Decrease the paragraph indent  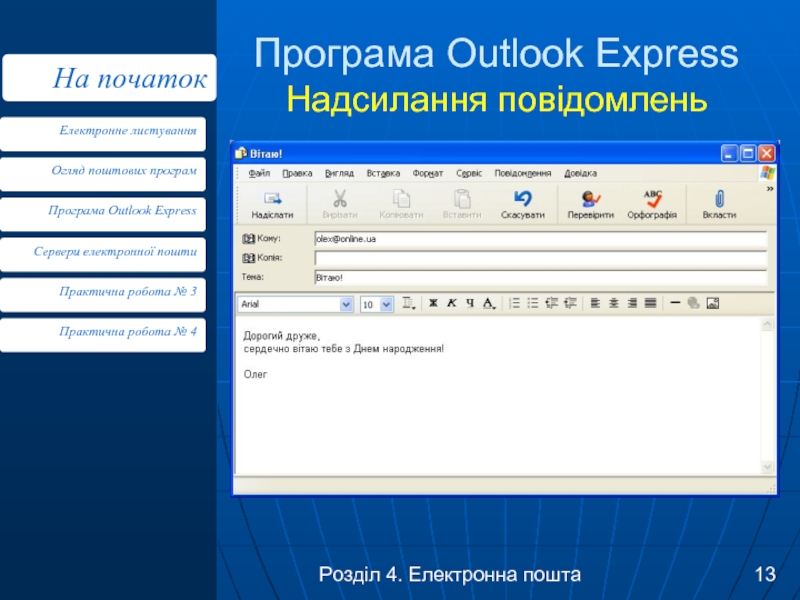pyautogui.click(x=552, y=304)
